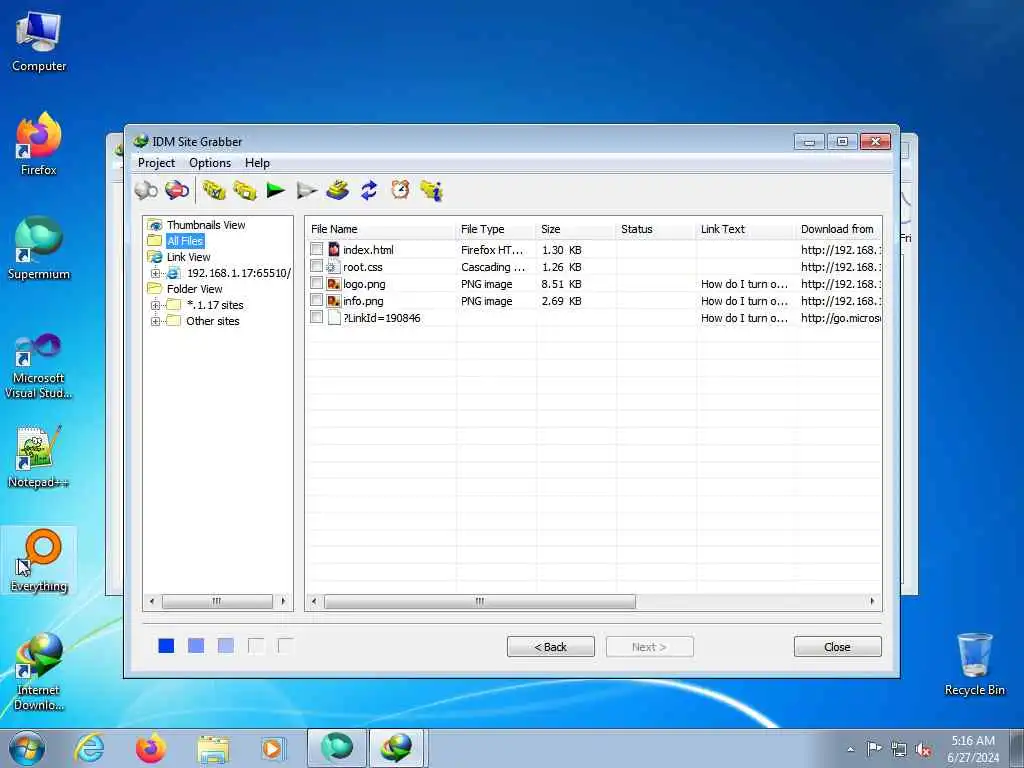The image size is (1024, 768).
Task: Open the Microsoft Visual Studio desktop shortcut
Action: pyautogui.click(x=39, y=366)
